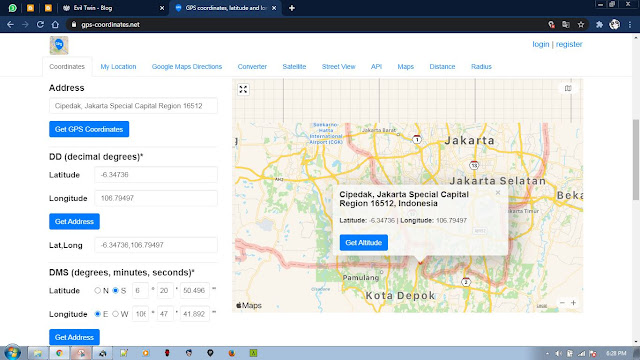The width and height of the screenshot is (640, 360).
Task: Click the taskbar clock showing 6:28 PM
Action: tap(616, 353)
